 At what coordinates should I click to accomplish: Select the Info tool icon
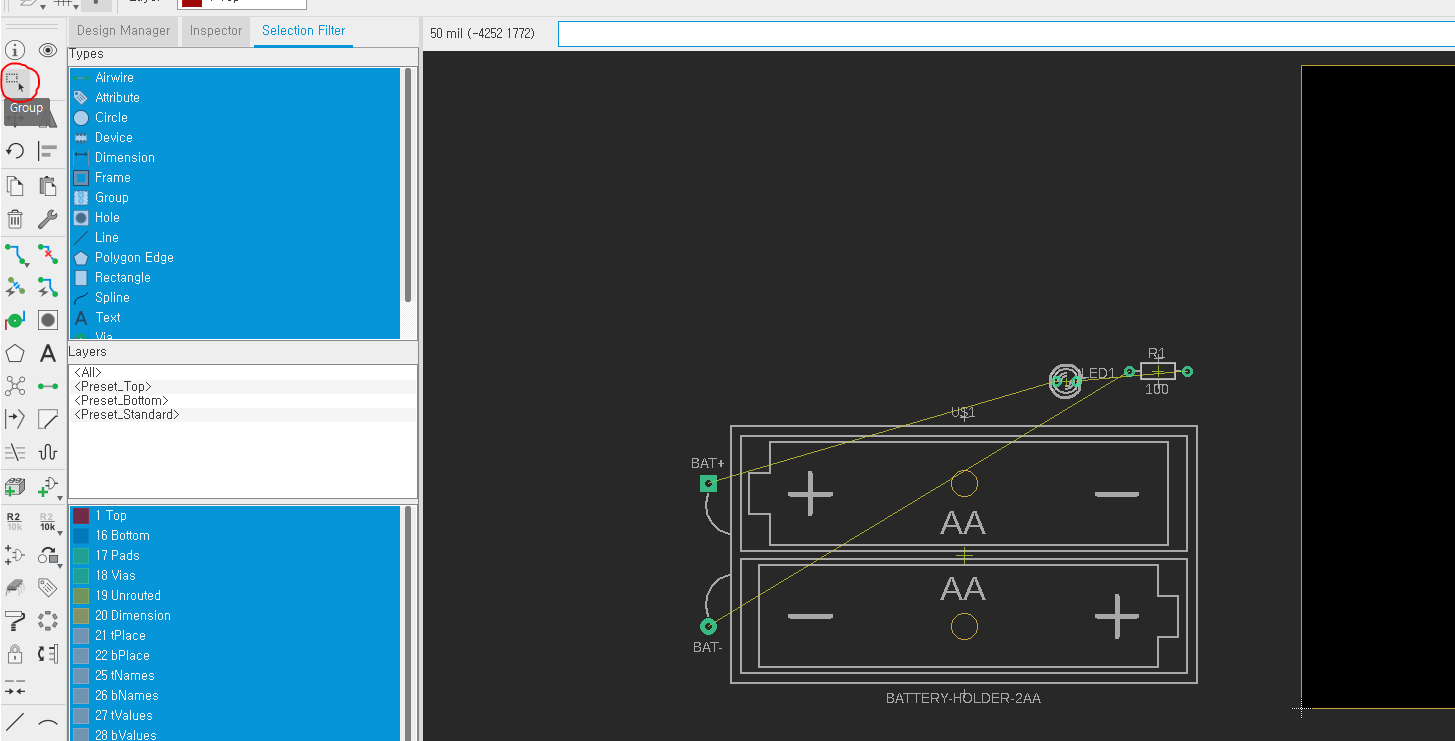(15, 50)
